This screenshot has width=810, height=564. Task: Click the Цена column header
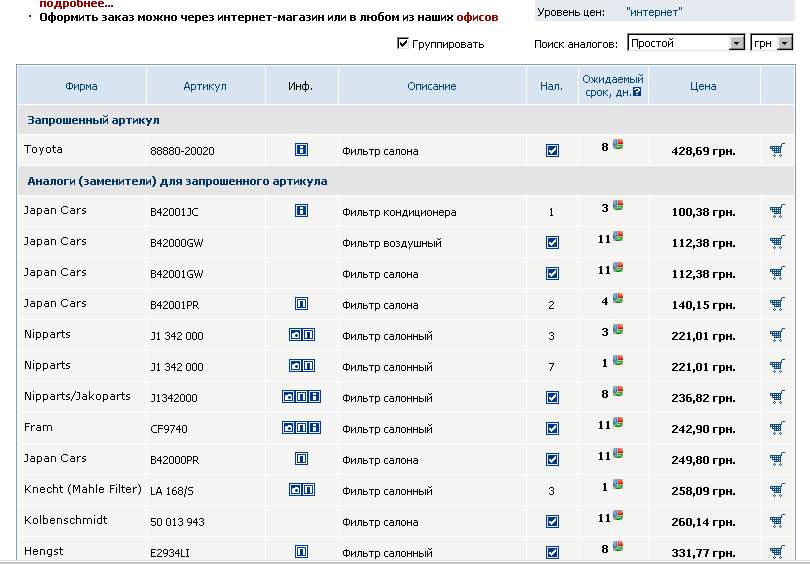coord(703,86)
